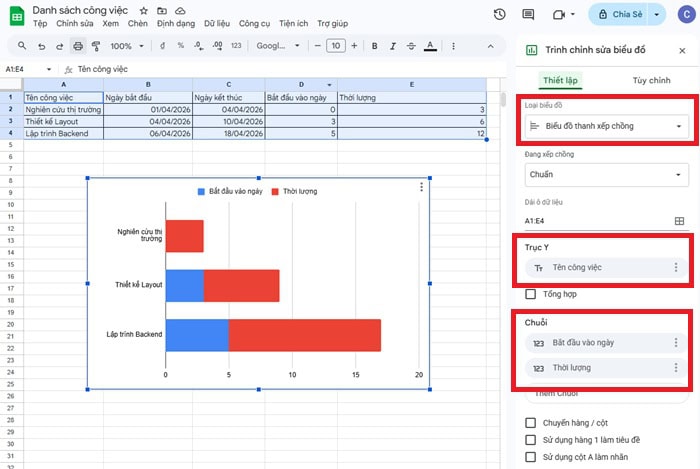Click the text color button
Screen dimensions: 700x469
tap(429, 46)
